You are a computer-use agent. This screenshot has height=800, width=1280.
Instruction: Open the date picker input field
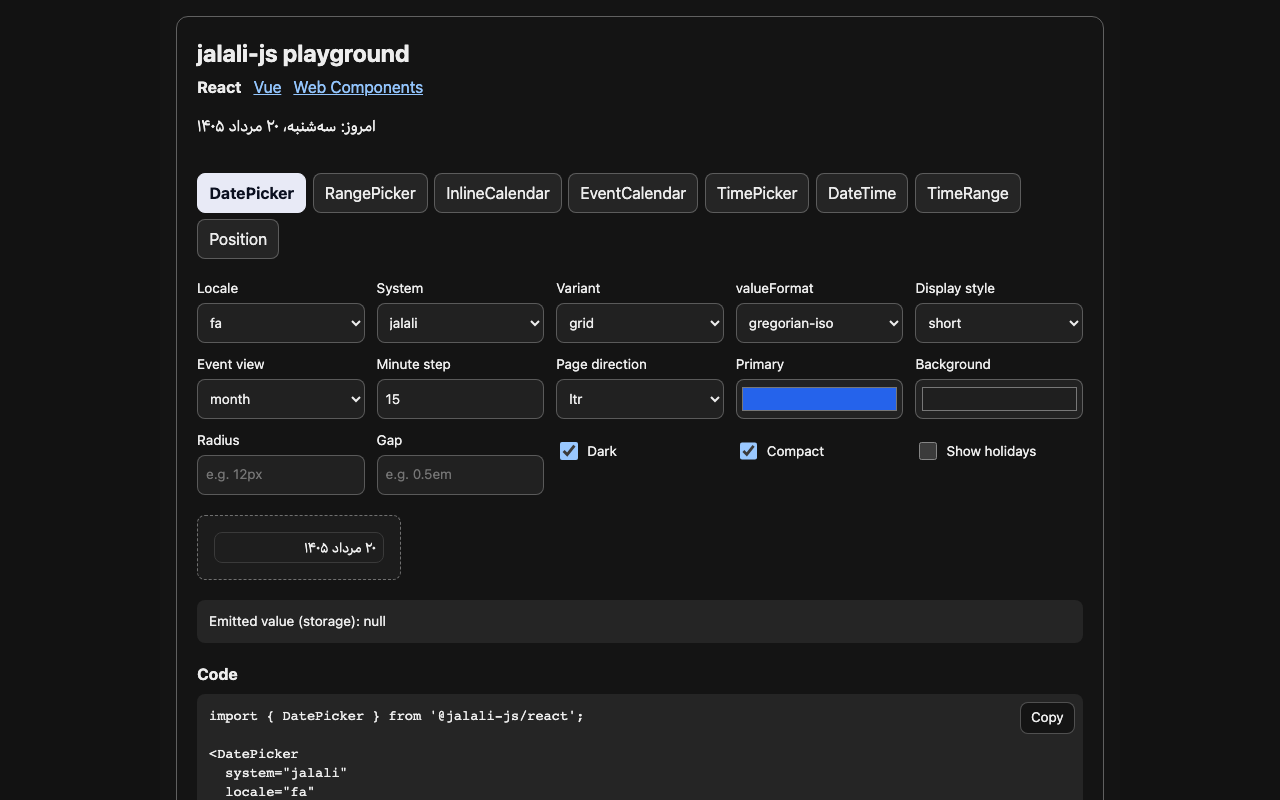[x=299, y=547]
